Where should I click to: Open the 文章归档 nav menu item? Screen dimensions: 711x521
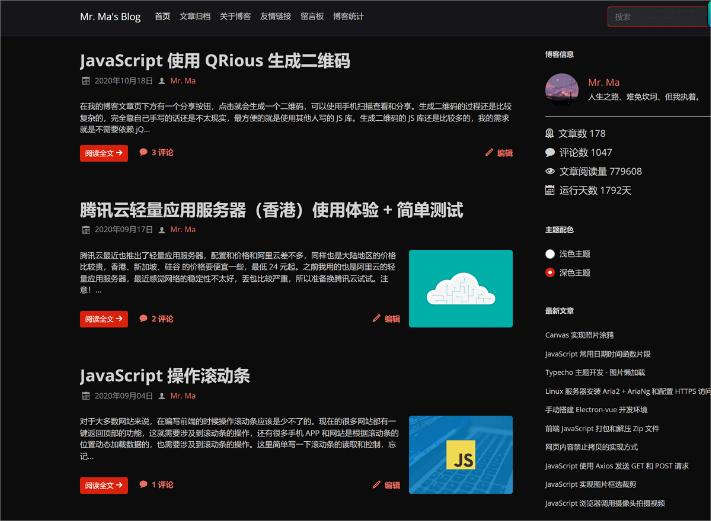coord(195,16)
